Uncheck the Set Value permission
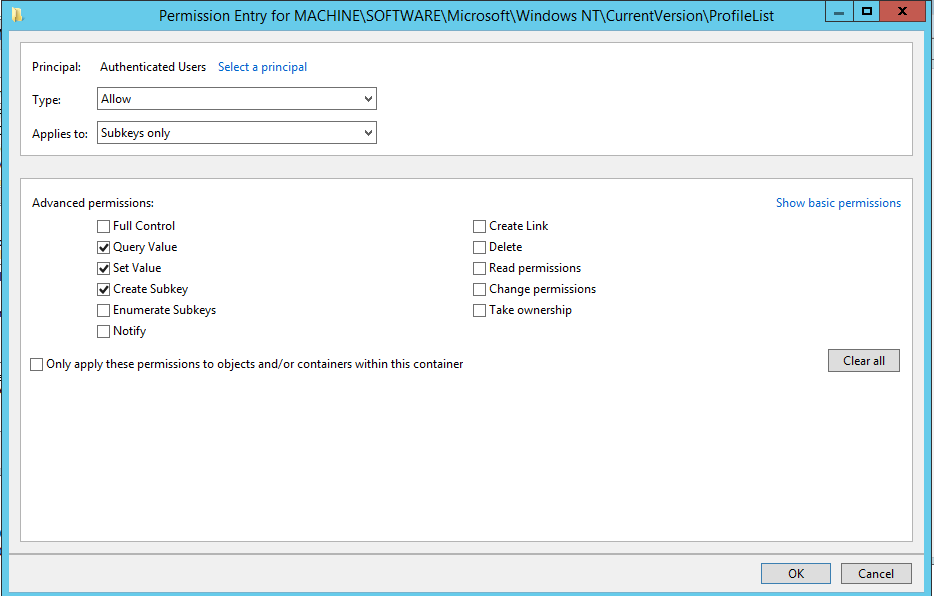The image size is (934, 596). click(103, 268)
